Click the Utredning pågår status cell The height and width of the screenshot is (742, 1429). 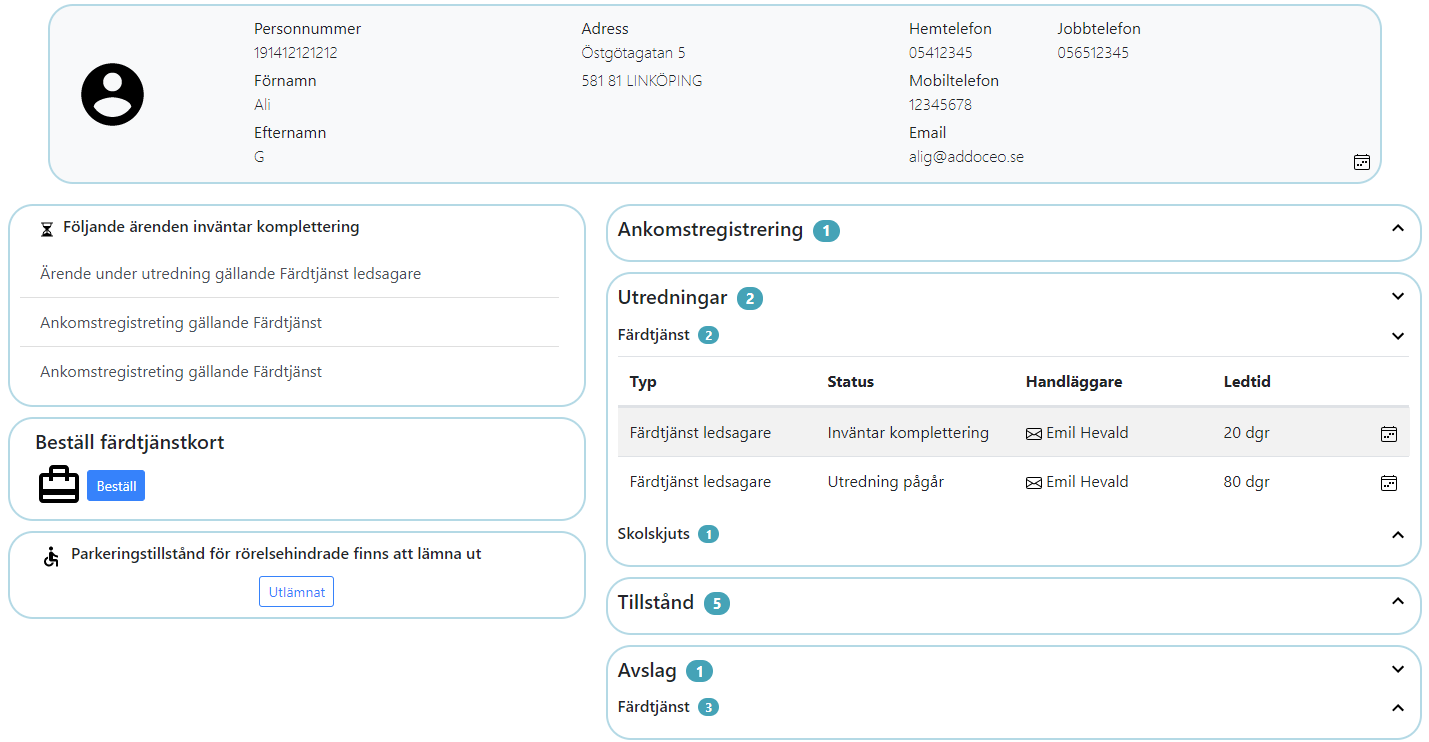886,482
